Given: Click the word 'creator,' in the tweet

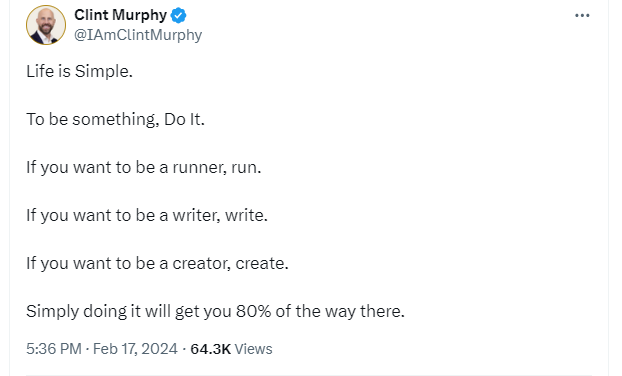Looking at the screenshot, I should coord(202,263).
